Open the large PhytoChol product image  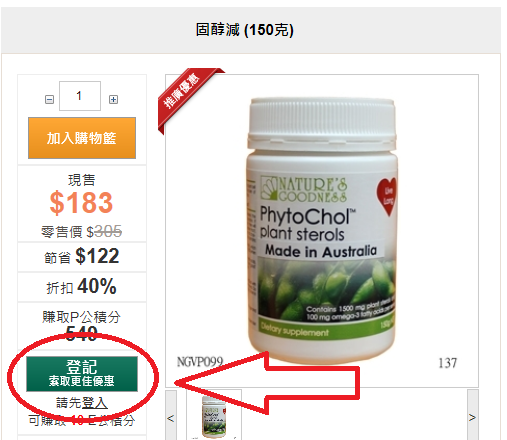click(x=322, y=231)
